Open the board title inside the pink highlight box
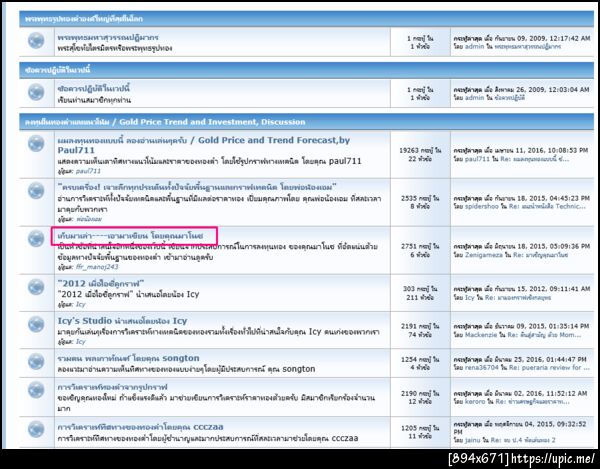The image size is (600, 469). (130, 236)
